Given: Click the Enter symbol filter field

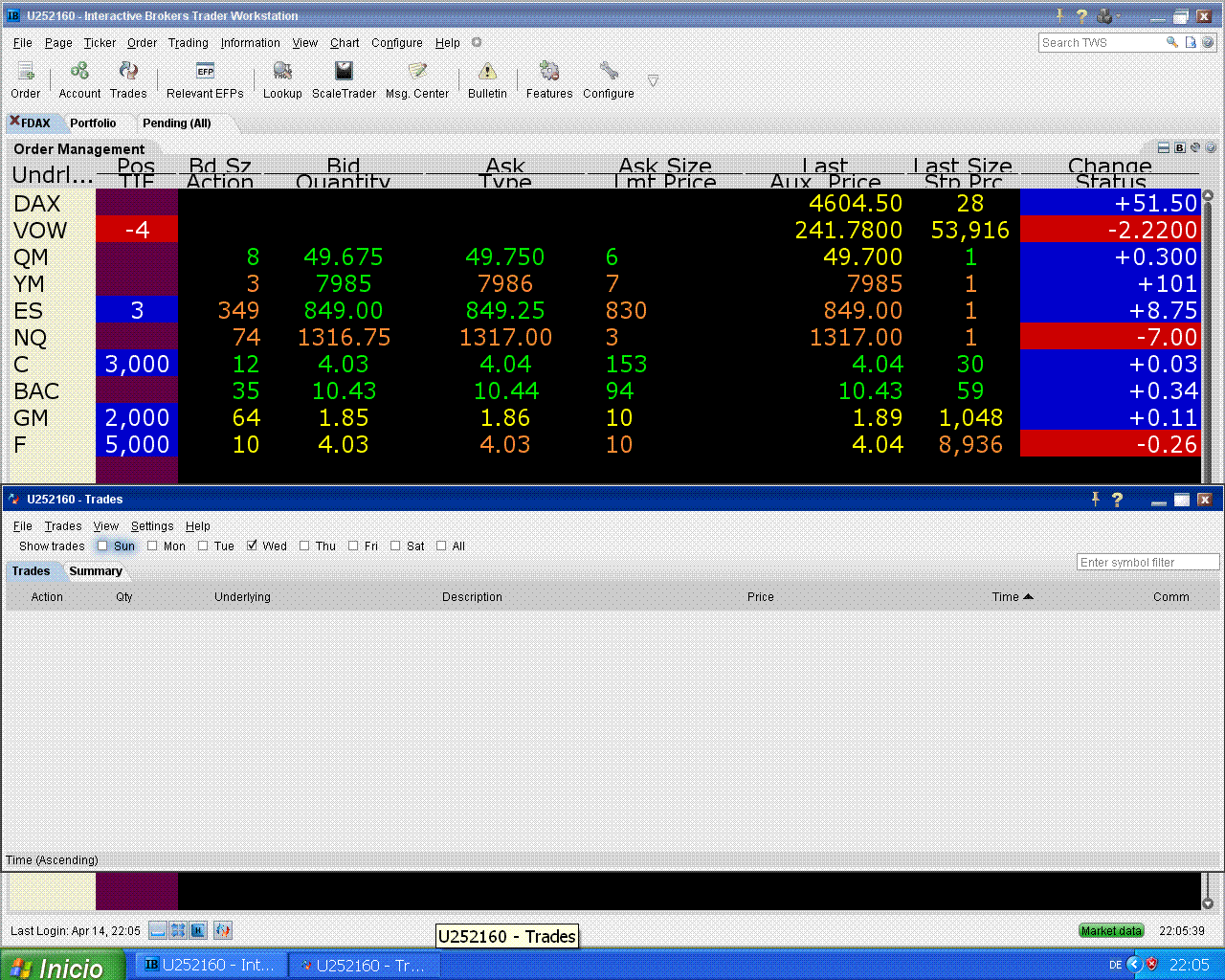Looking at the screenshot, I should pos(1147,562).
